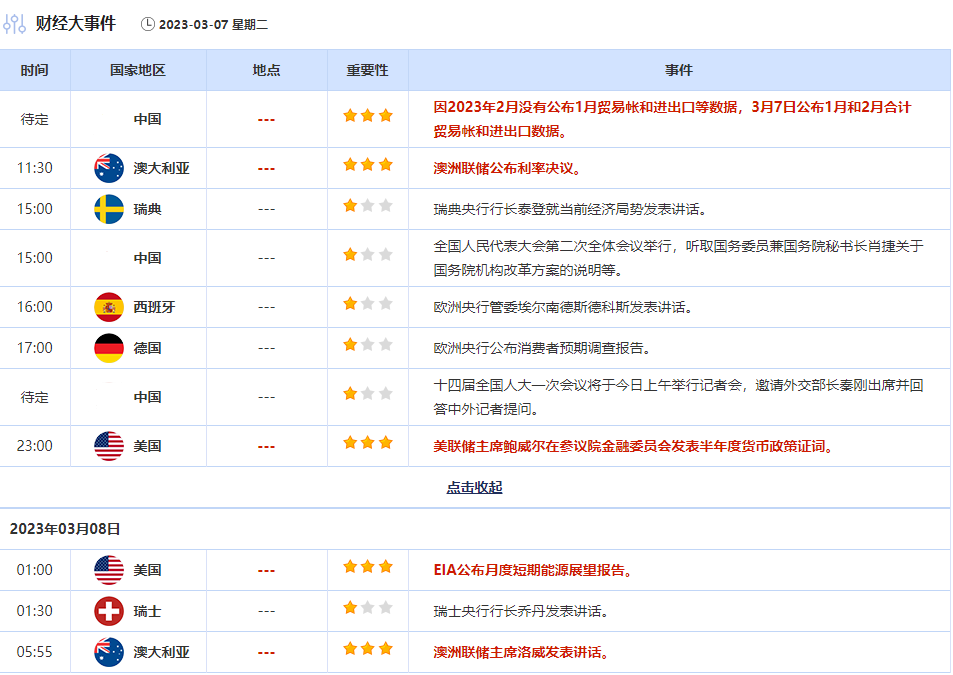Screen dimensions: 953x675
Task: Click the 时间 column header
Action: pyautogui.click(x=34, y=70)
